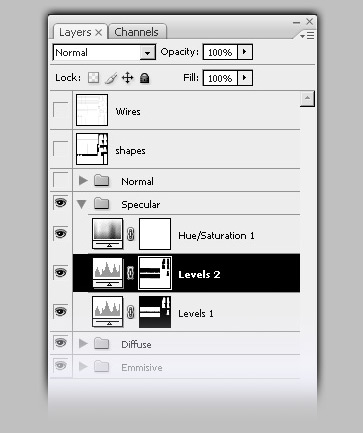
Task: Open the Layers panel flyout menu
Action: coord(307,35)
